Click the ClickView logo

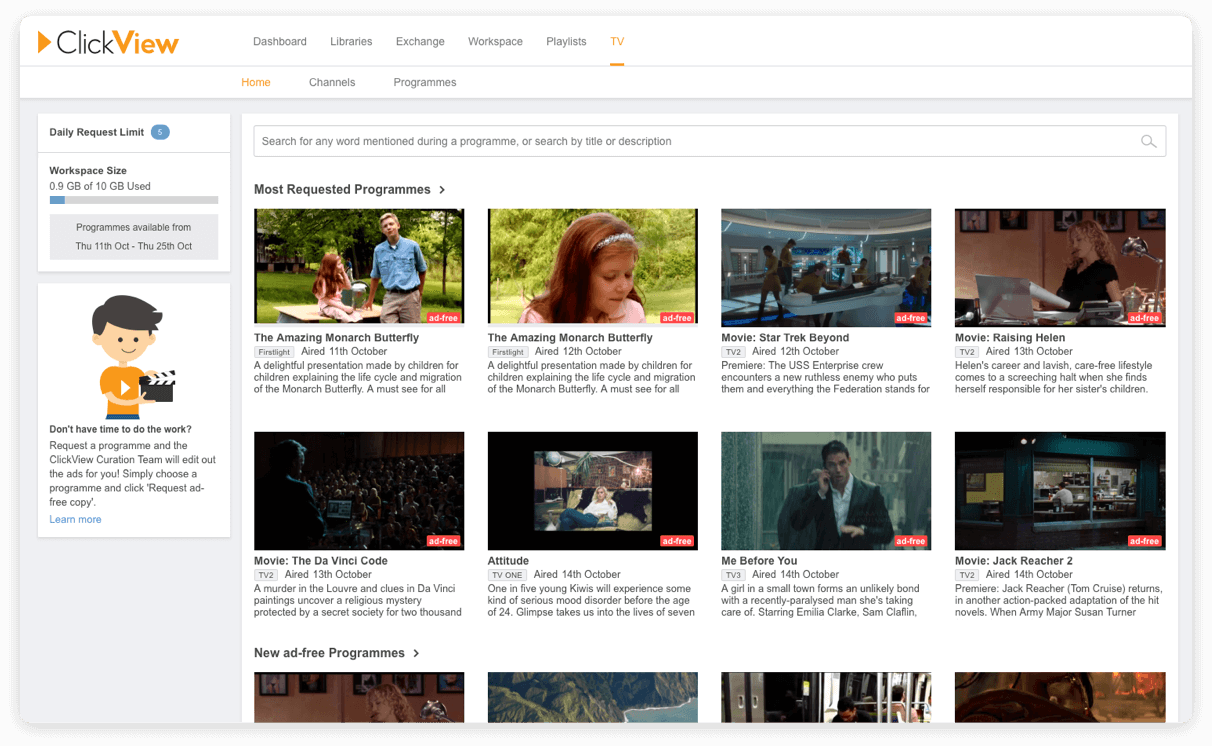[108, 42]
